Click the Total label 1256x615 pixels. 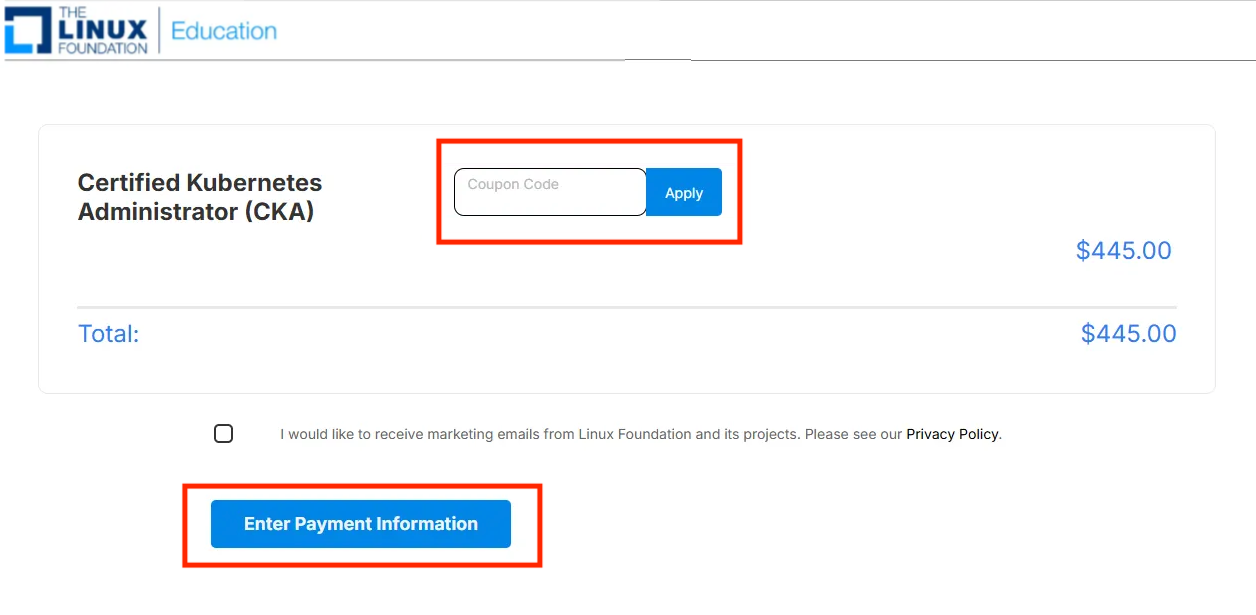pyautogui.click(x=109, y=334)
